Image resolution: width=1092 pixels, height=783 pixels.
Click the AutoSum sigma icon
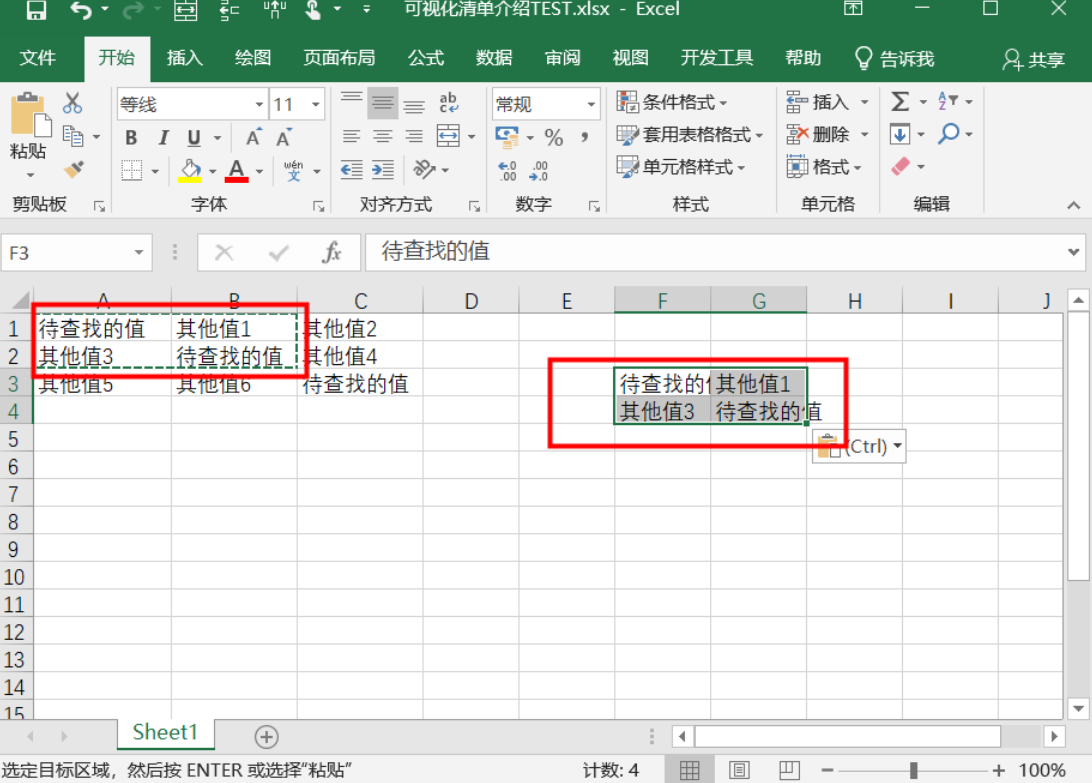900,102
